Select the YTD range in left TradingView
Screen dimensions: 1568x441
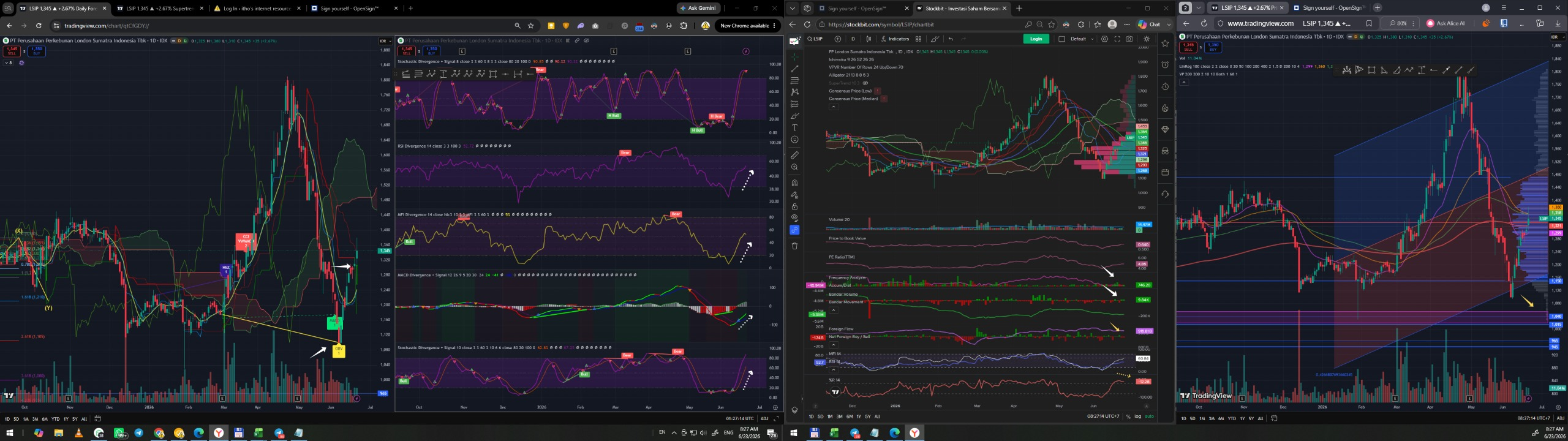tap(55, 419)
